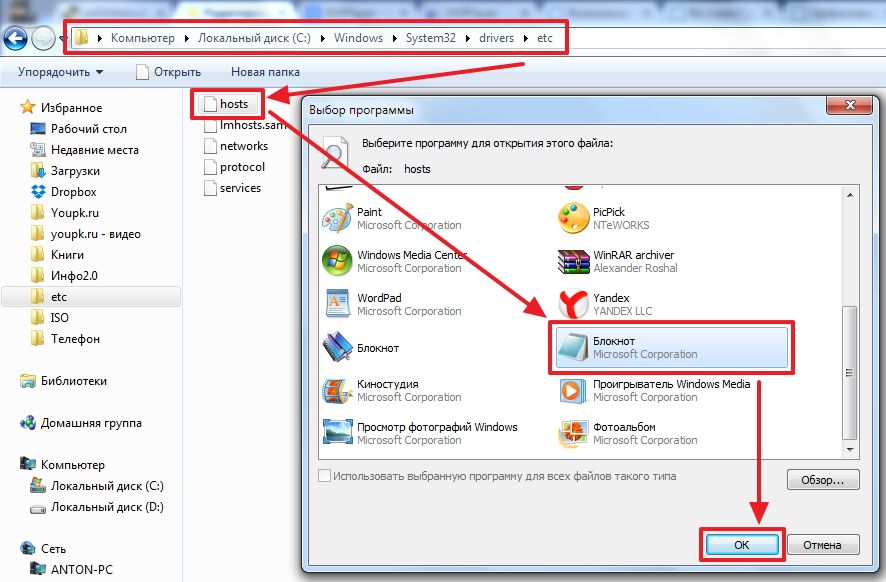The image size is (886, 582).
Task: Expand the Библиотеки tree node
Action: click(73, 381)
